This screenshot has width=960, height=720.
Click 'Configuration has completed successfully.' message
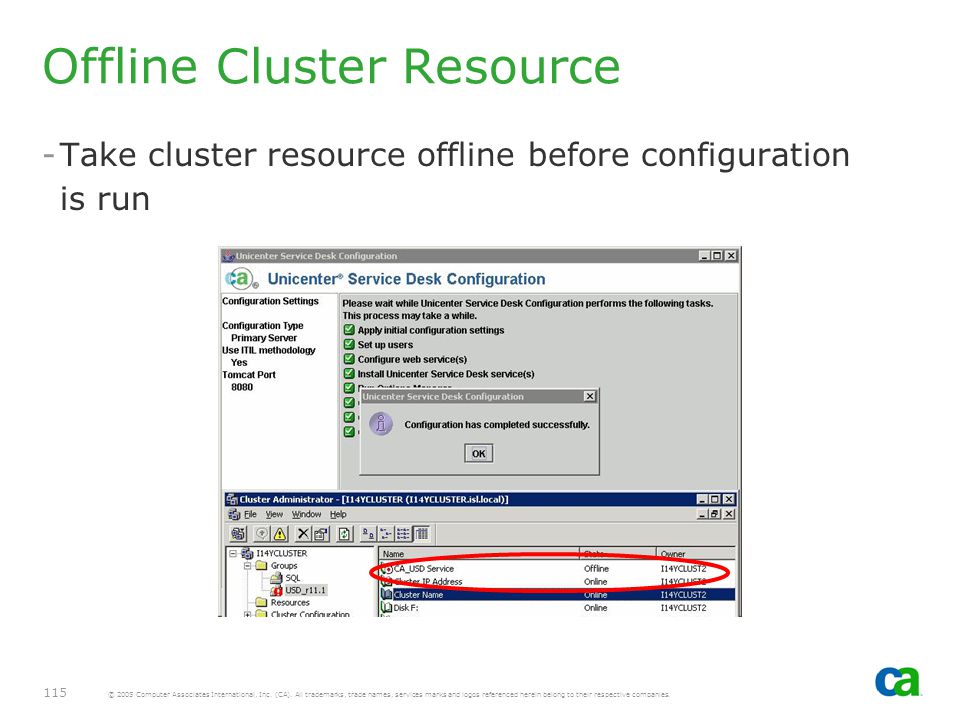click(x=497, y=424)
